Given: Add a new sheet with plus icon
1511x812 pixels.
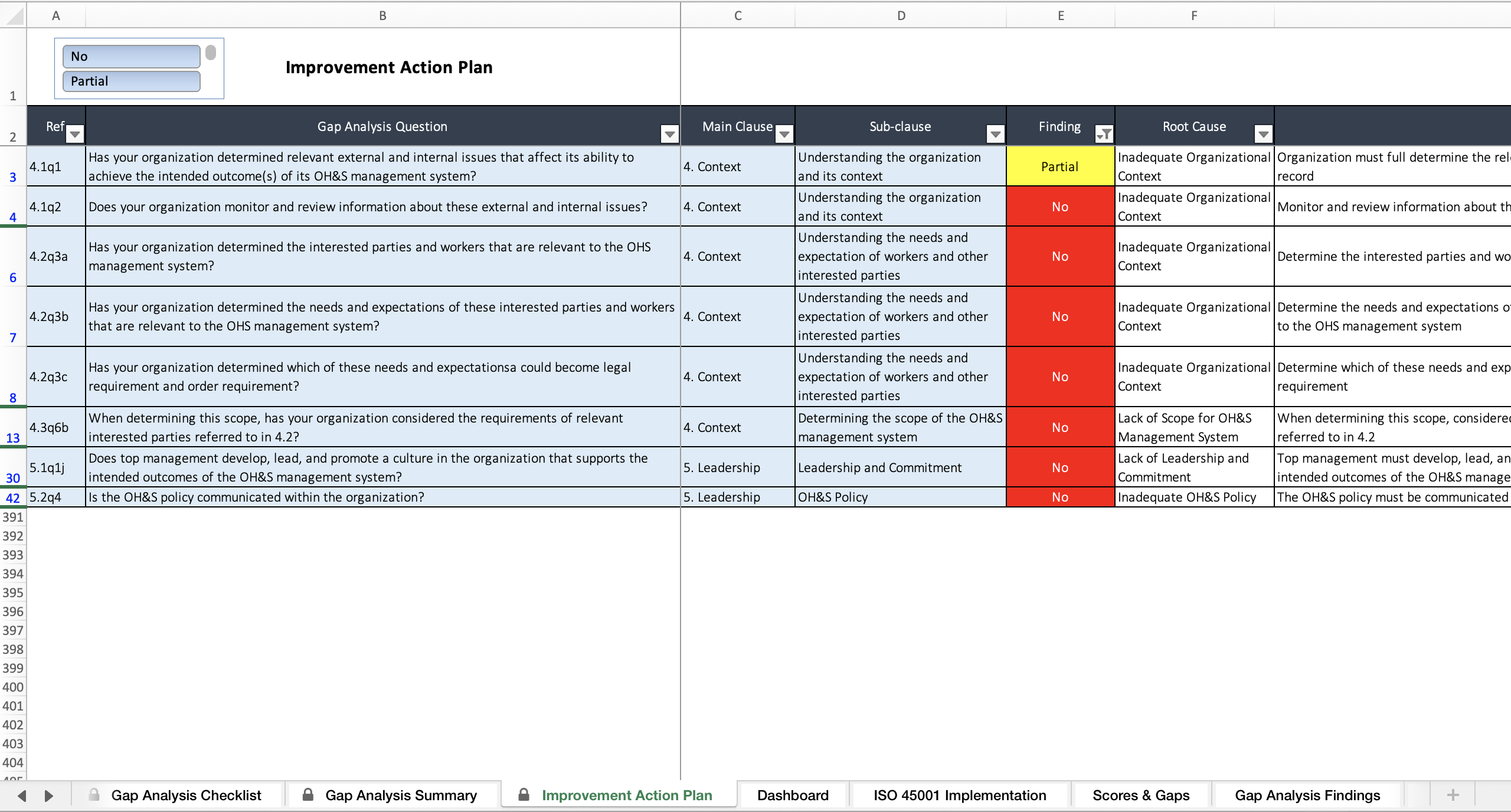Looking at the screenshot, I should click(1453, 795).
